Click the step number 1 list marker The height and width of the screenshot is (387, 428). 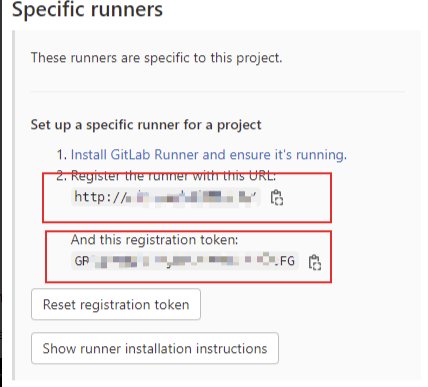[x=62, y=155]
